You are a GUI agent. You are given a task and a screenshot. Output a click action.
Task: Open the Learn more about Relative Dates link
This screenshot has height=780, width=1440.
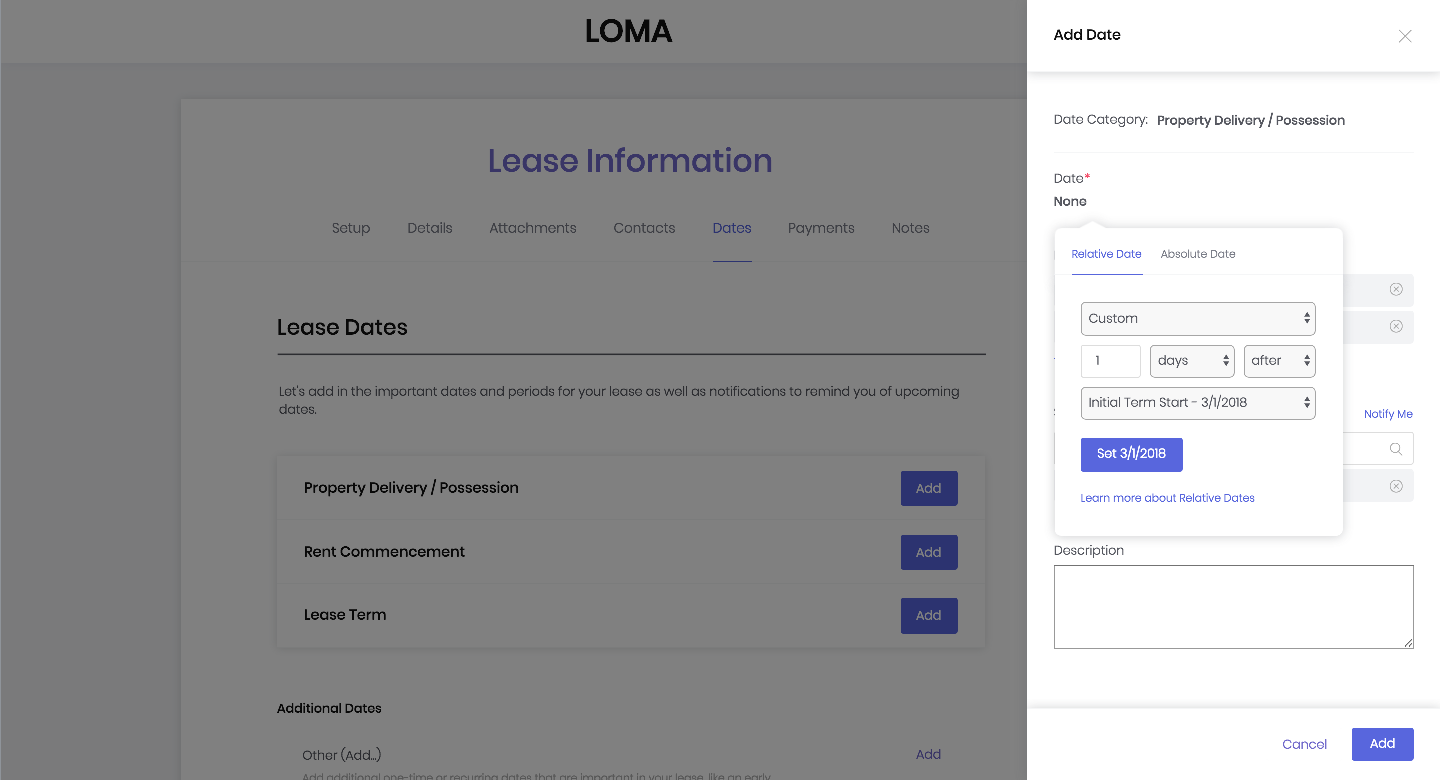(x=1167, y=497)
